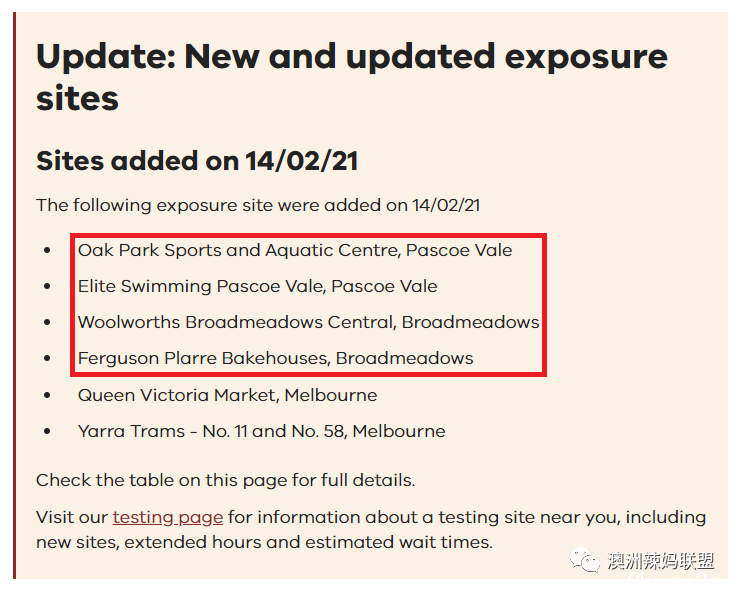Select Elite Swimming Pascoe Vale entry

(257, 286)
